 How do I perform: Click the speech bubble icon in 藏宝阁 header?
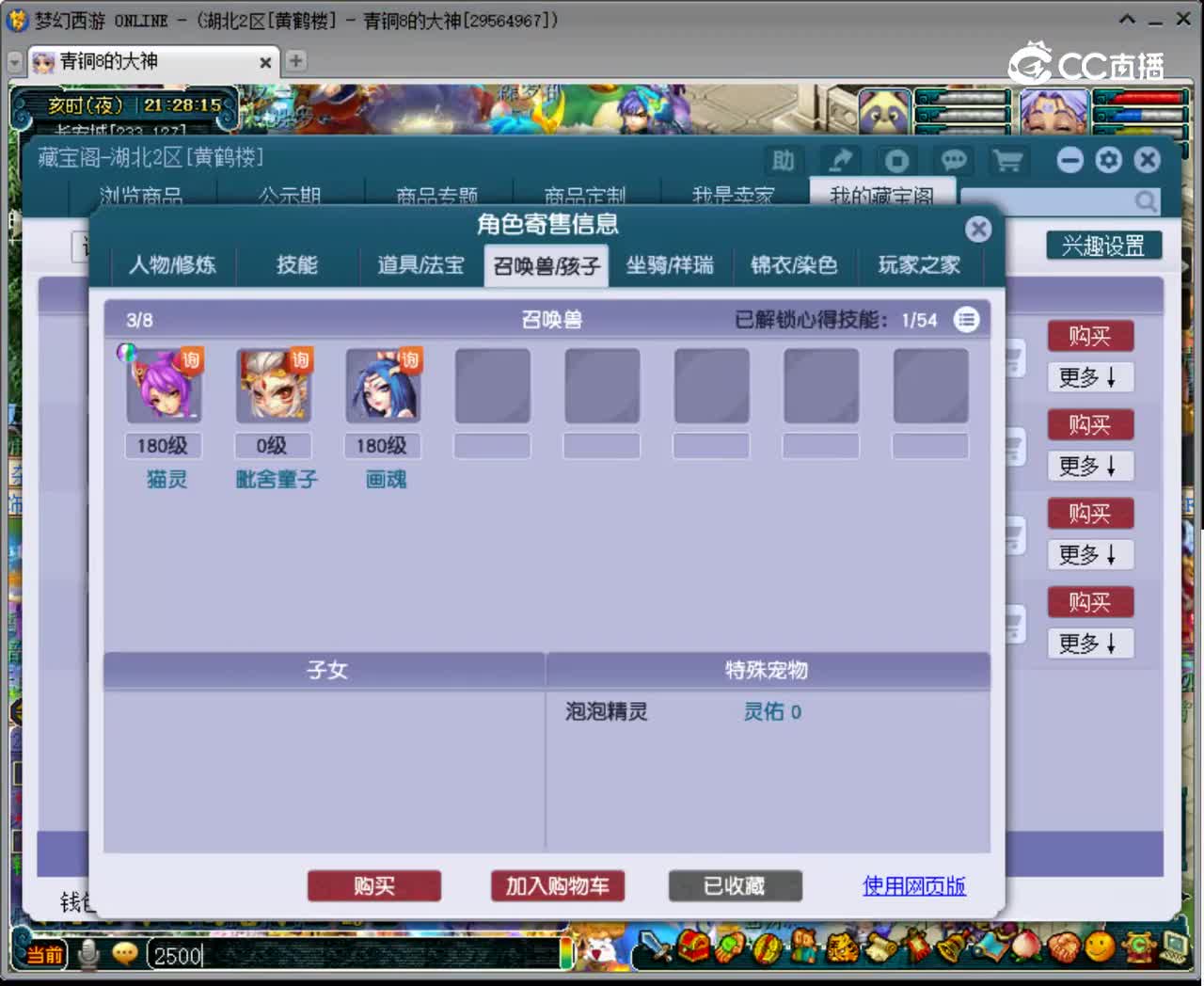coord(953,161)
